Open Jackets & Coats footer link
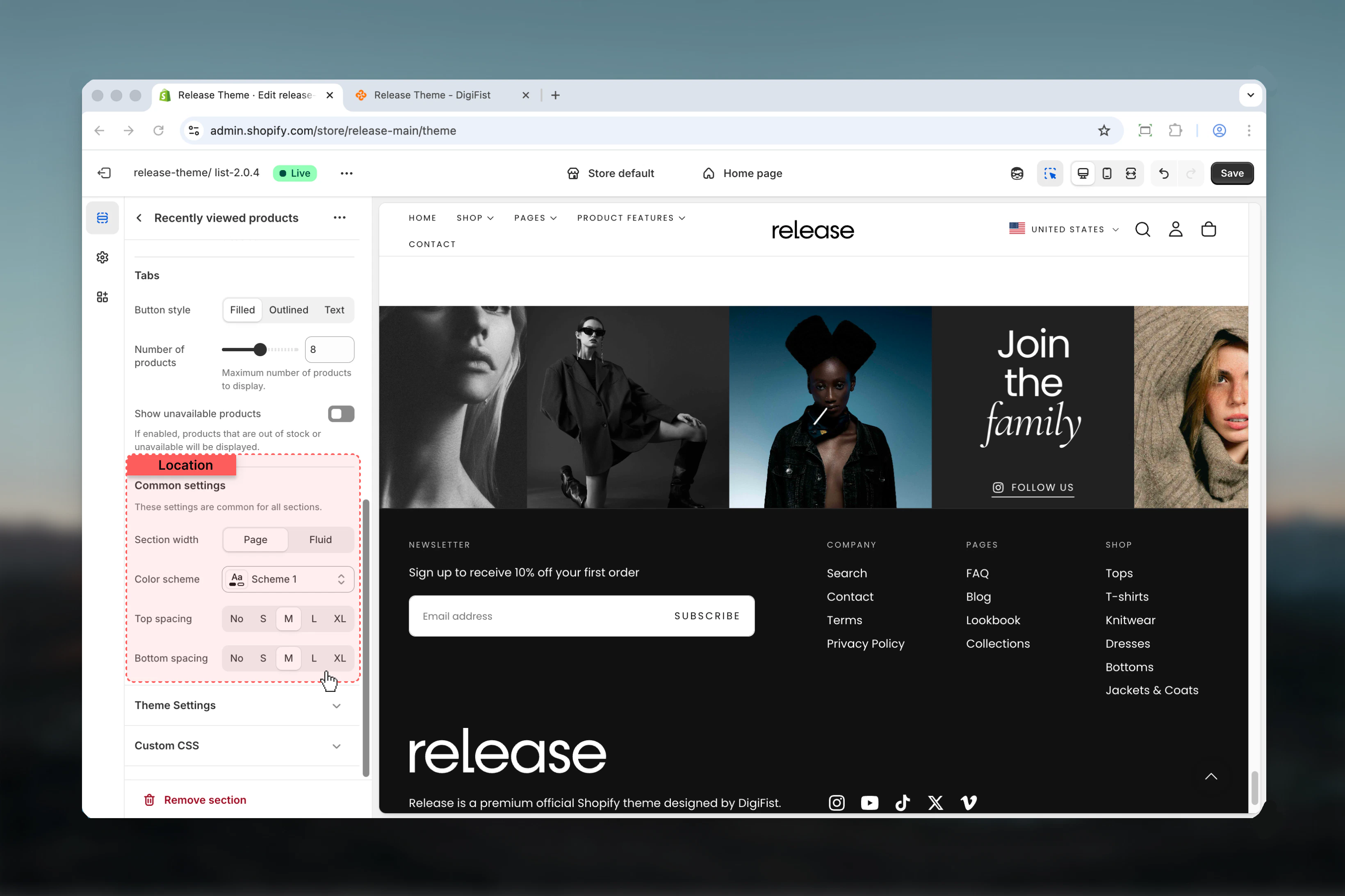Image resolution: width=1345 pixels, height=896 pixels. point(1152,690)
